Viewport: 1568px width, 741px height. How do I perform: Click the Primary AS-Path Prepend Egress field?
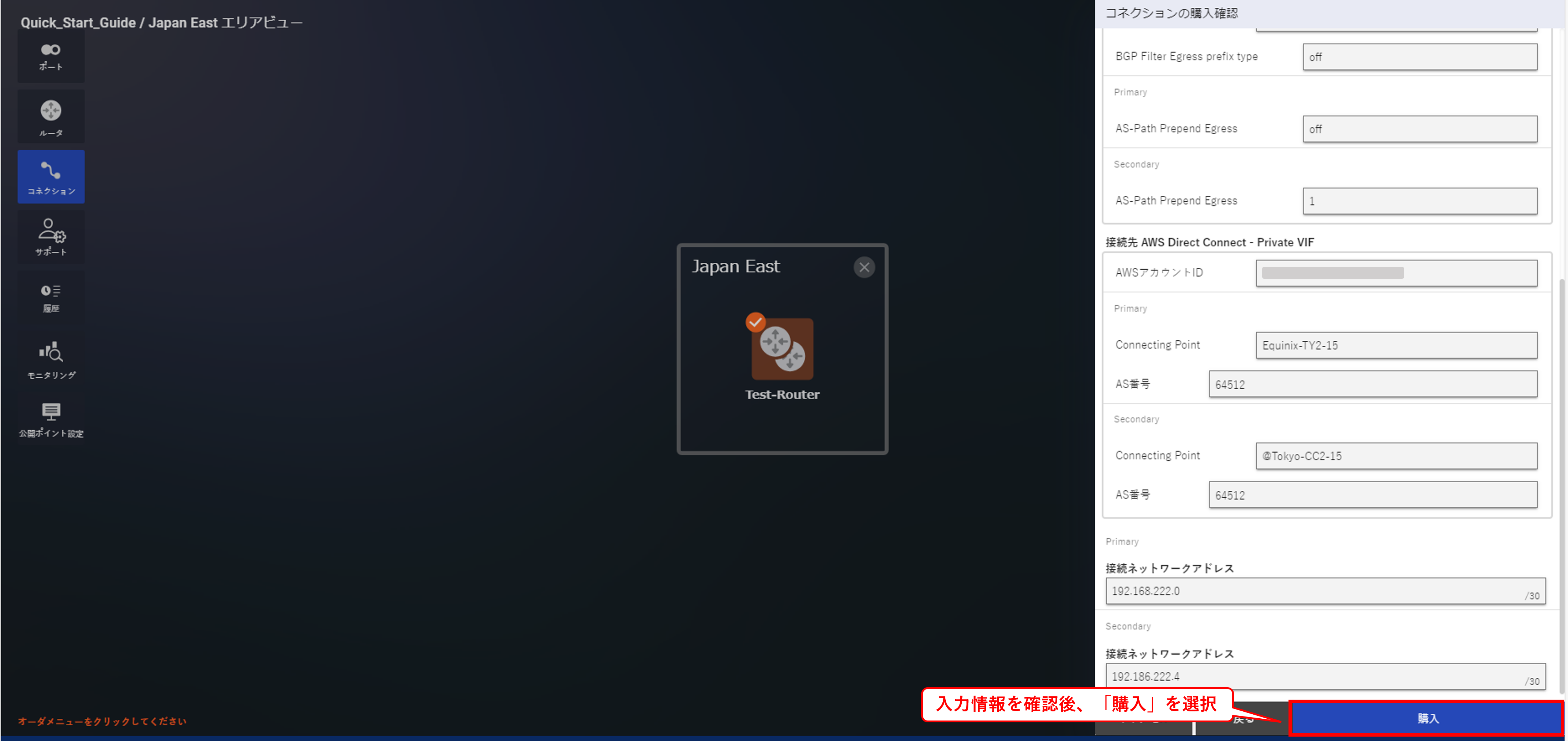coord(1419,129)
